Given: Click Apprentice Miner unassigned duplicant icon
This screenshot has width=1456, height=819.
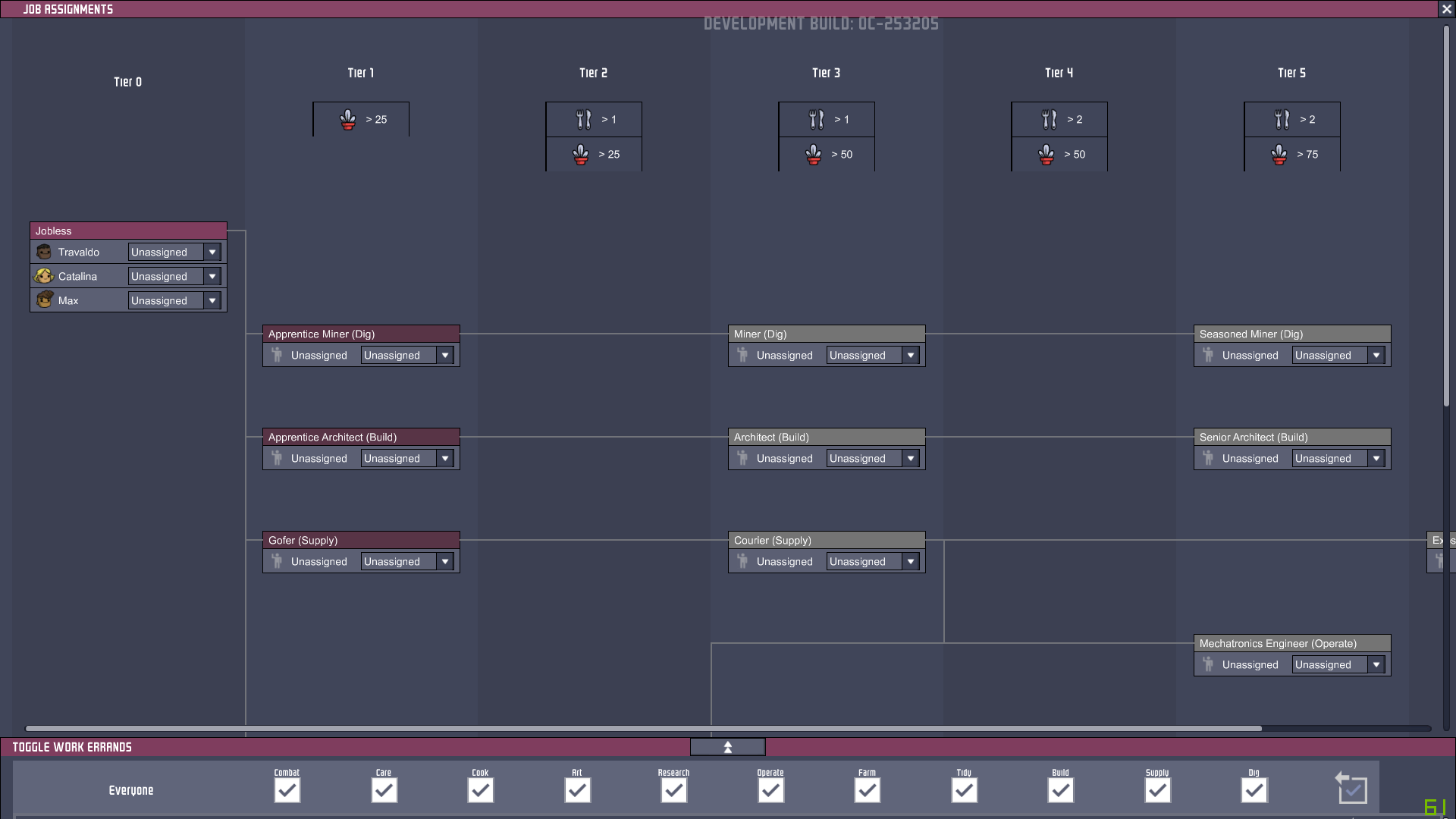Looking at the screenshot, I should [x=277, y=355].
